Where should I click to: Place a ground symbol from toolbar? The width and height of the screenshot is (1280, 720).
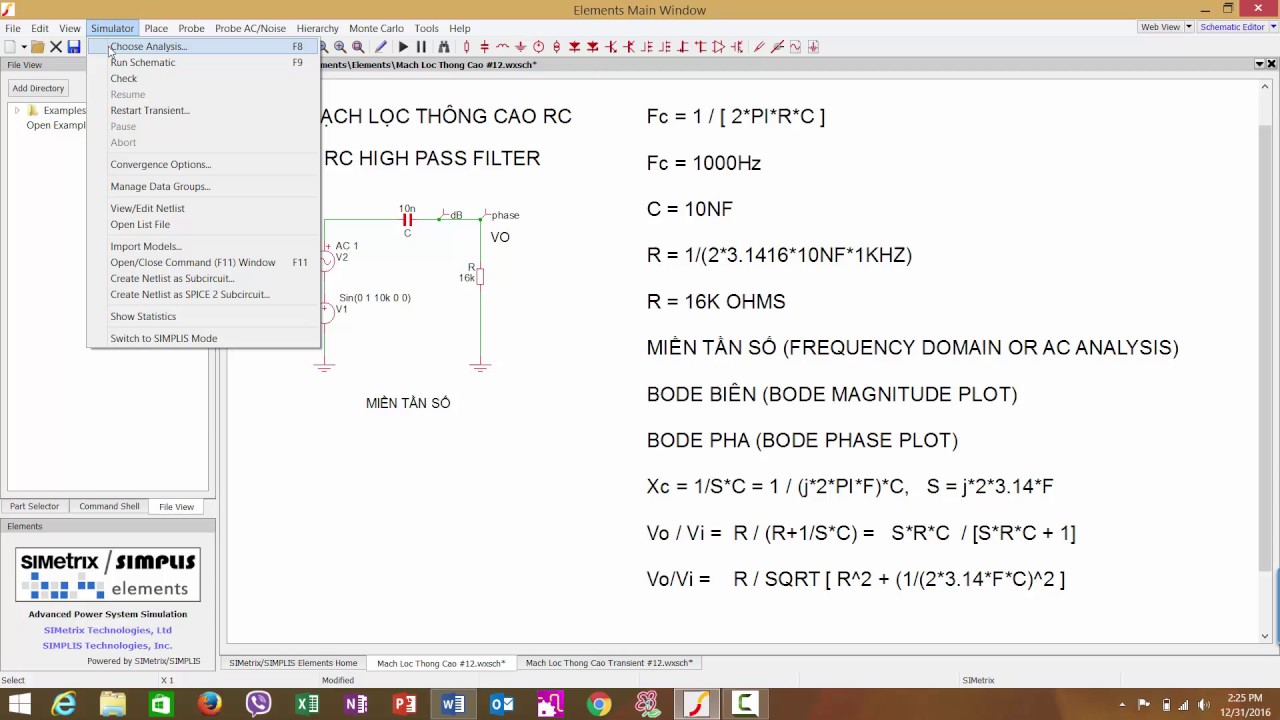(521, 47)
